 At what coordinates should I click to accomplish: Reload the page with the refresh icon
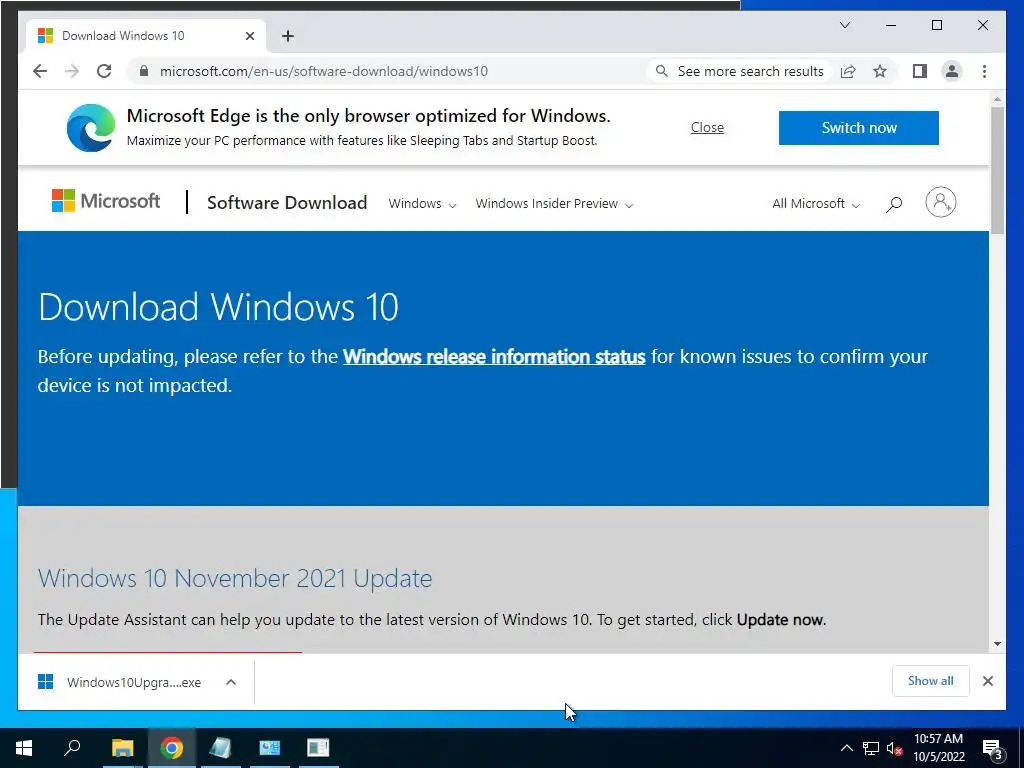tap(104, 71)
